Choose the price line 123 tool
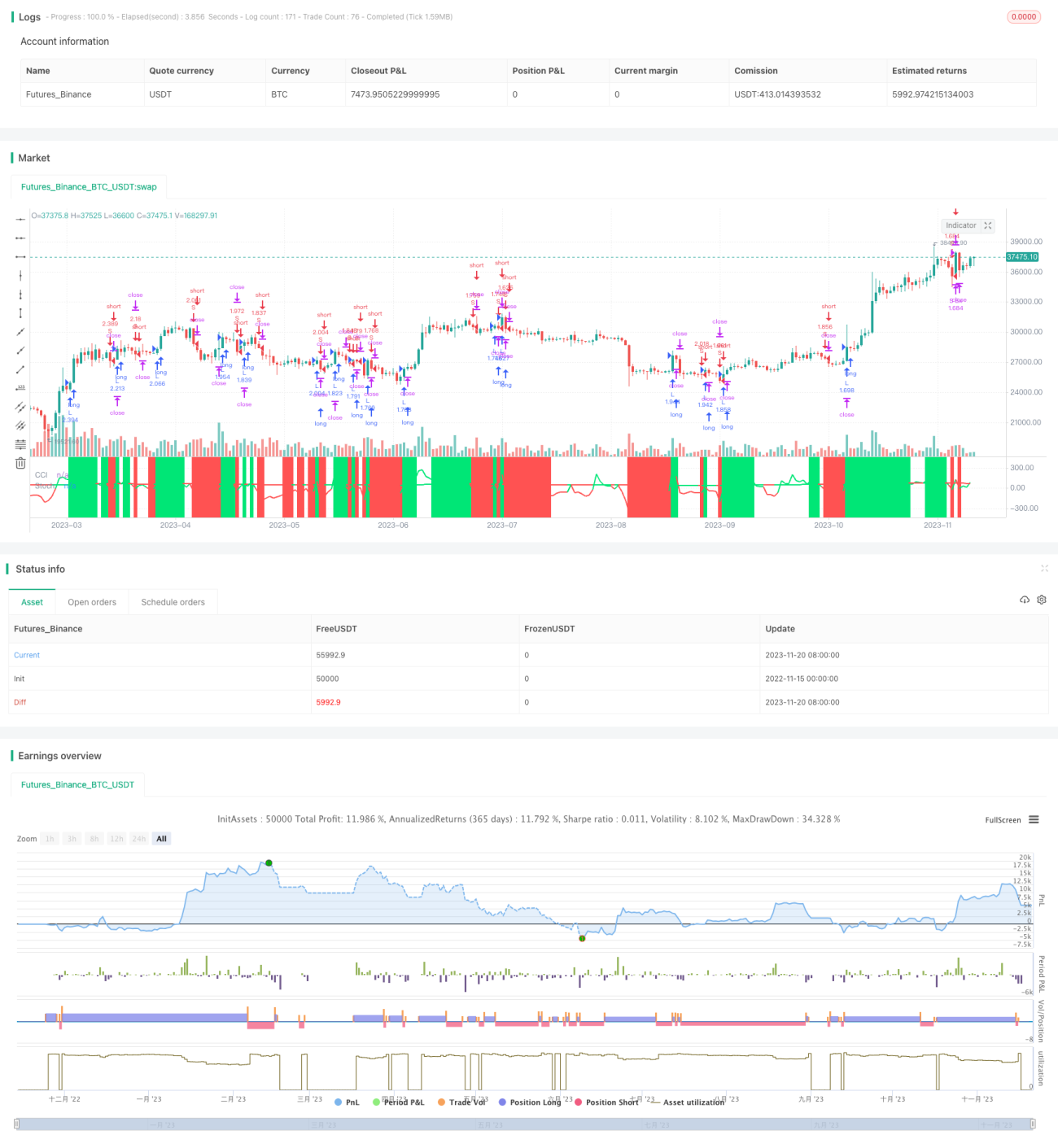Image resolution: width=1058 pixels, height=1148 pixels. pos(20,388)
